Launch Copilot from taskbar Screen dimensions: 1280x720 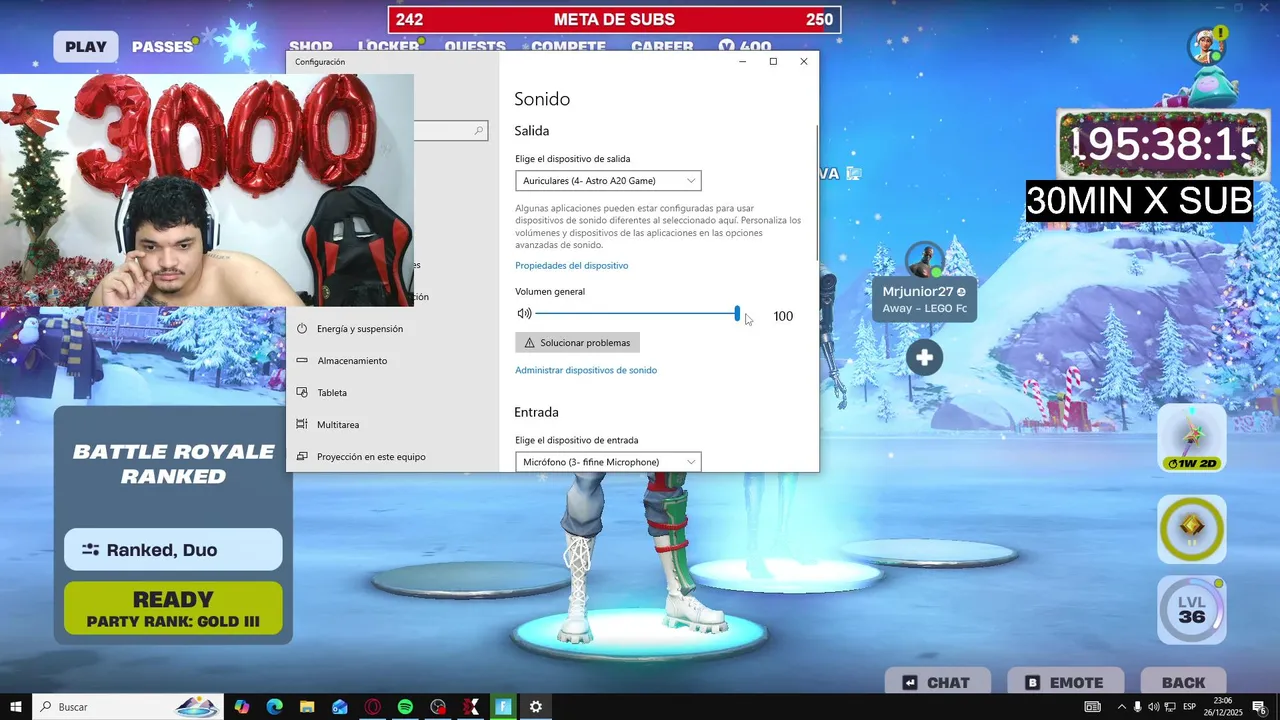242,707
